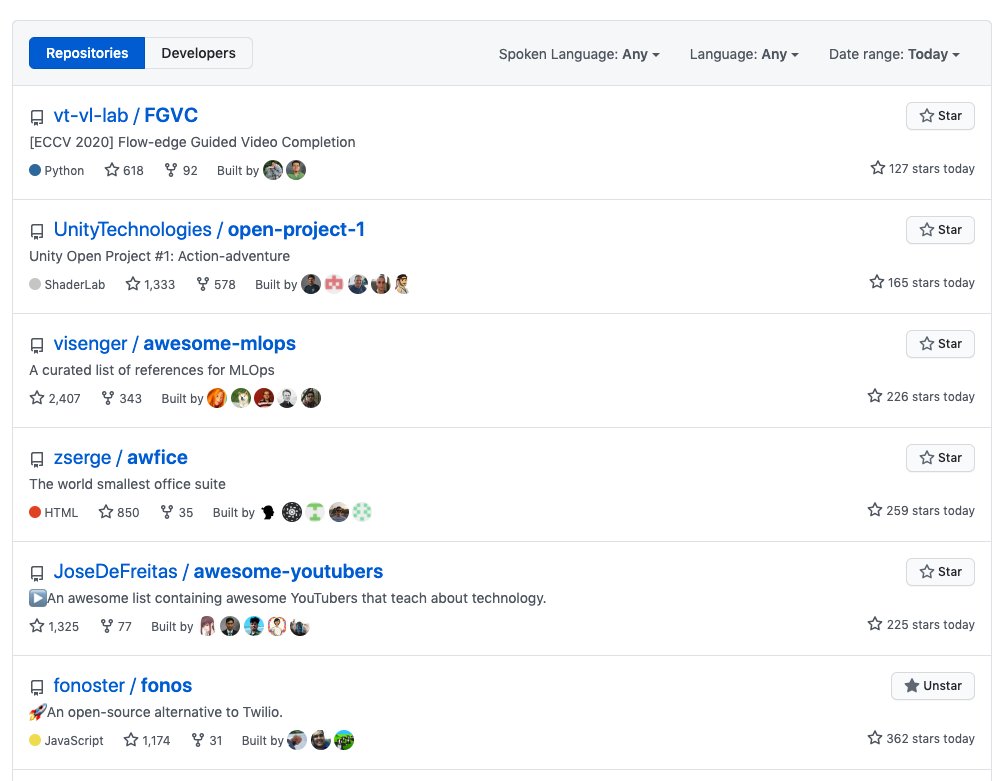Star the awesome-youtubers repository
The width and height of the screenshot is (1002, 781).
tap(940, 572)
